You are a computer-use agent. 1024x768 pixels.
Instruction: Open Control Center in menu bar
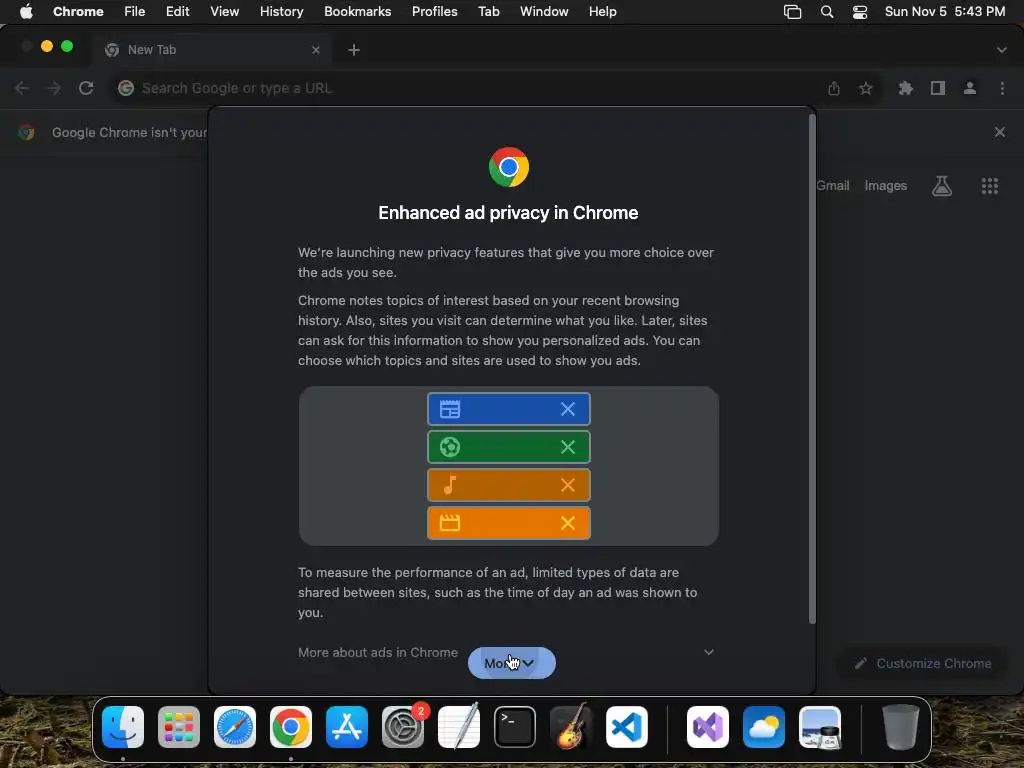860,12
